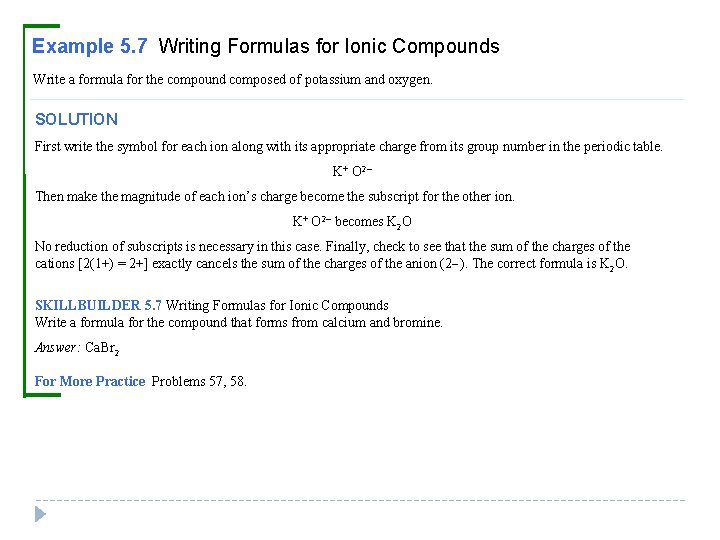
Task: Click the sentence beginning 'Then make the magnitude'
Action: click(275, 197)
